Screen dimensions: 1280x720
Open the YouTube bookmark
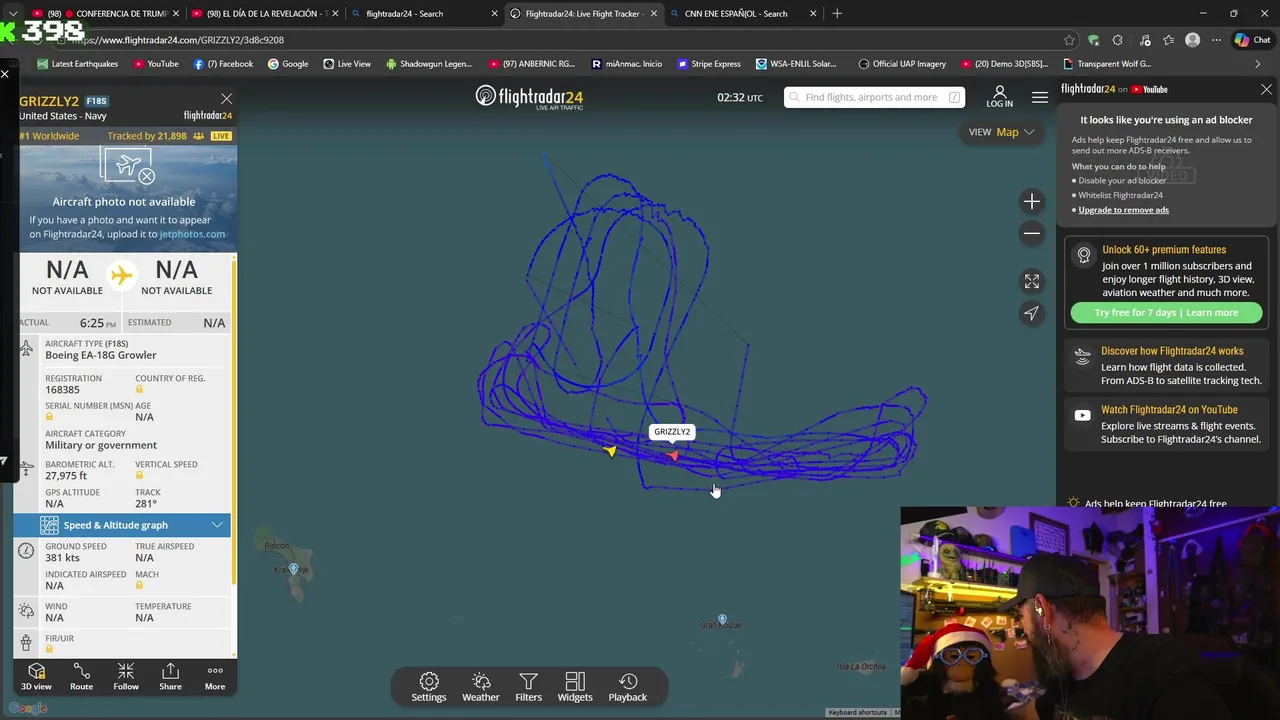click(x=155, y=64)
